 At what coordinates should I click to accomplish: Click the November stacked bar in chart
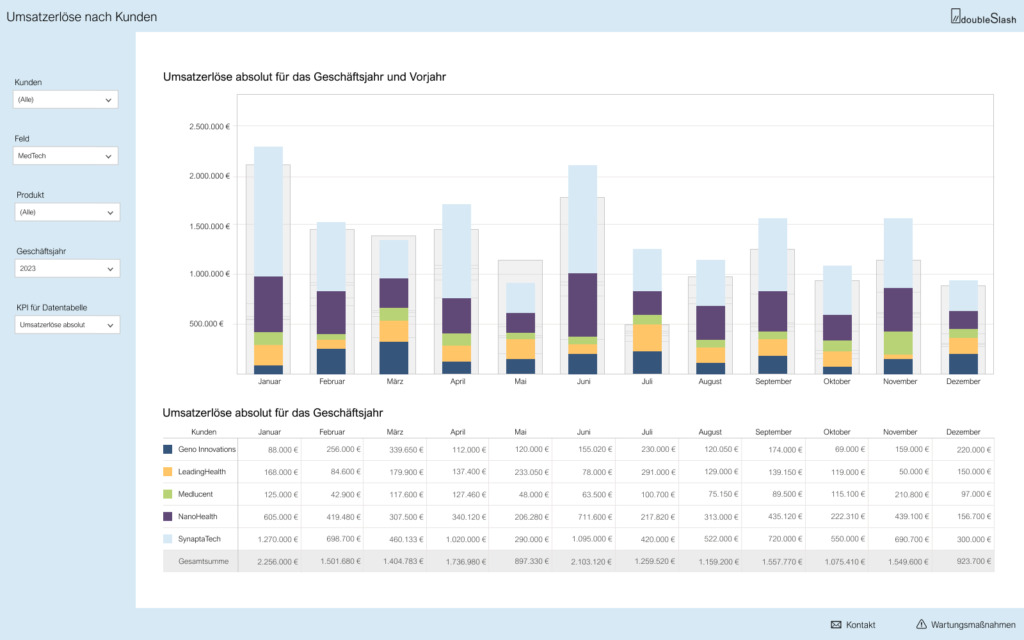coord(898,296)
